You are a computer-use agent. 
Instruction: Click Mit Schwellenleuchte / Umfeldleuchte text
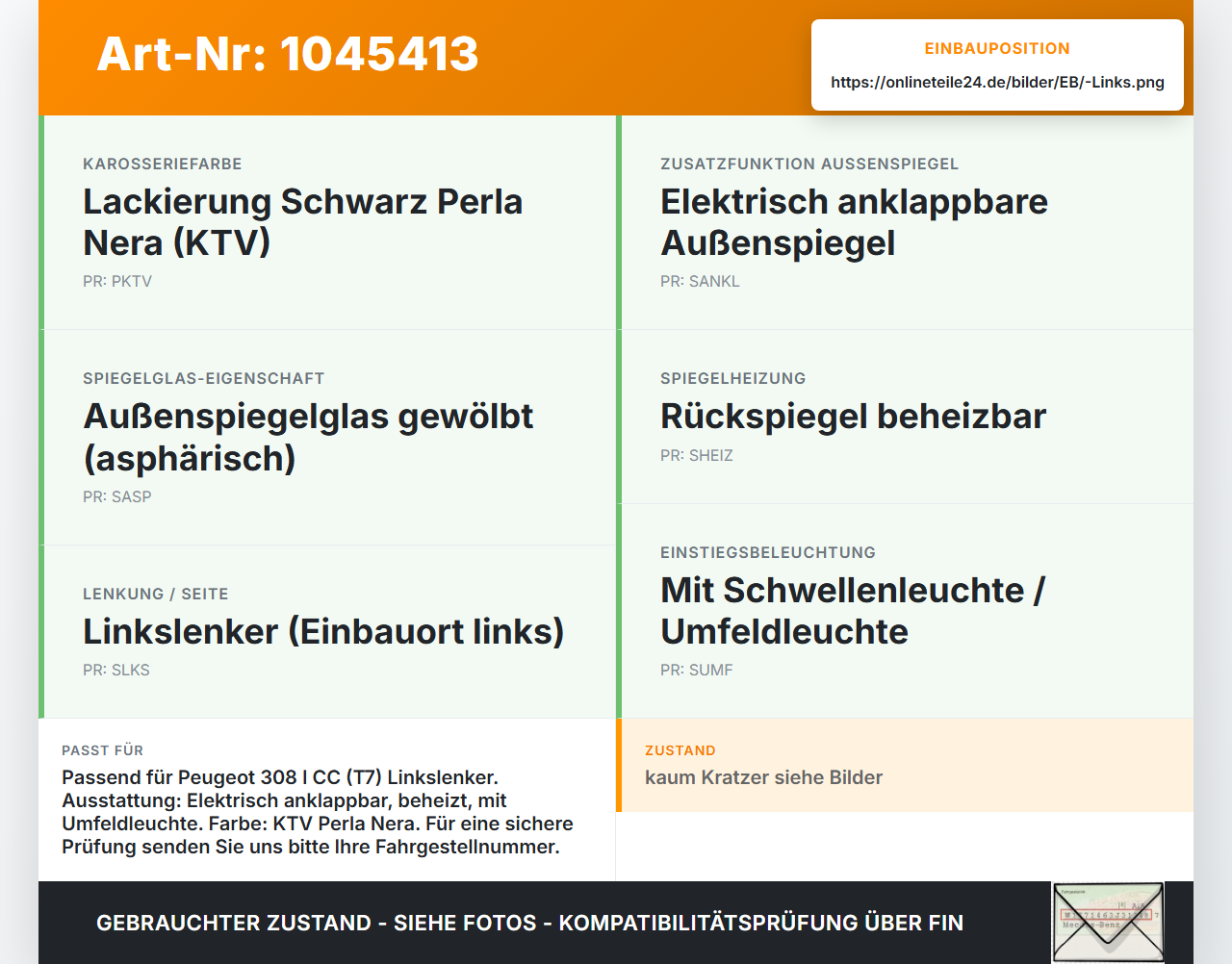[x=853, y=611]
